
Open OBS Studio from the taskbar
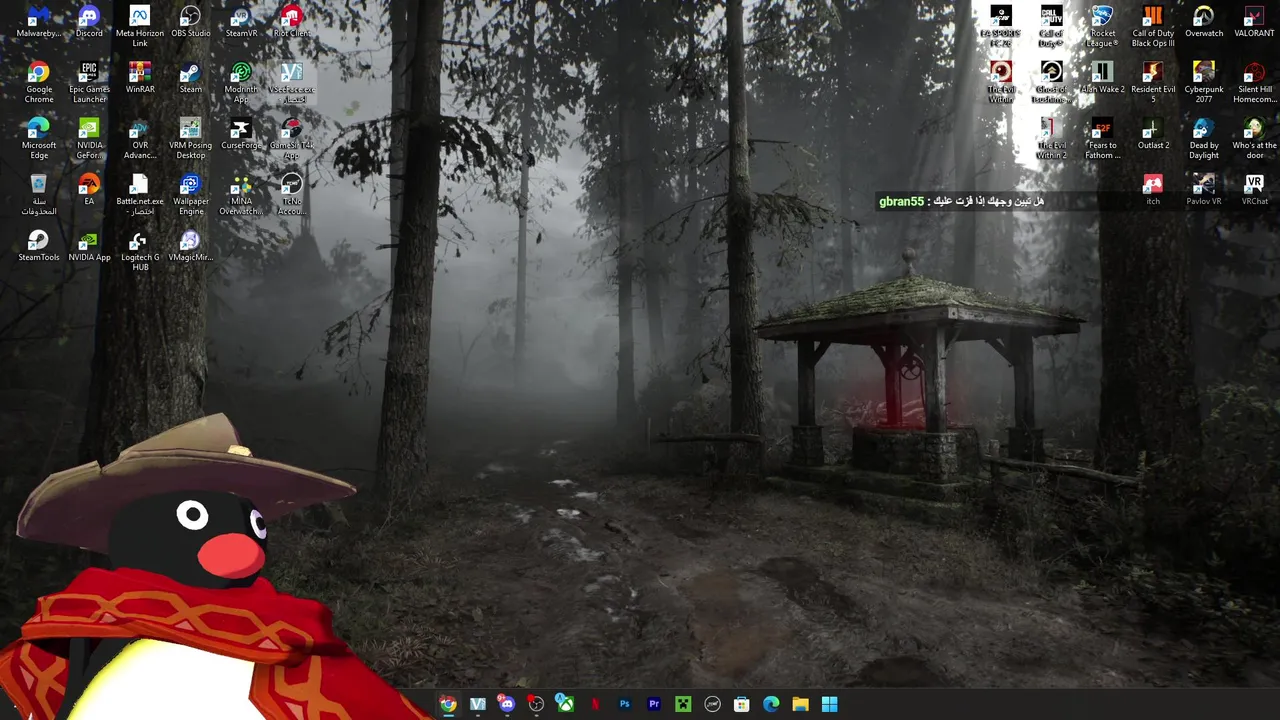click(x=536, y=704)
